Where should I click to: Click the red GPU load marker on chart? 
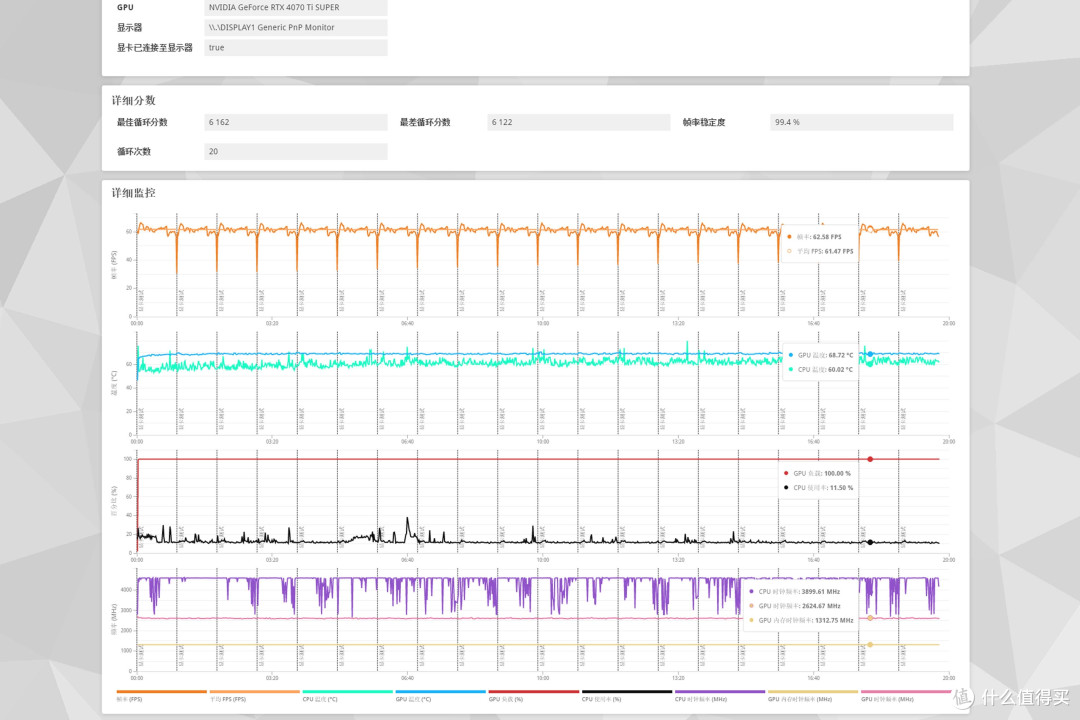[870, 459]
